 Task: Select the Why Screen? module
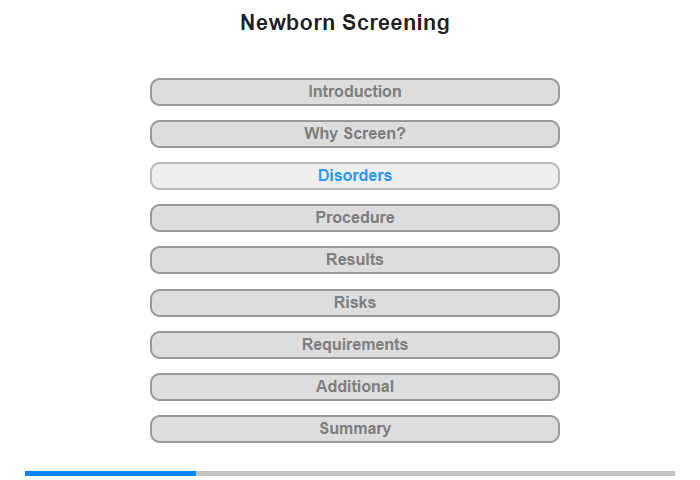pyautogui.click(x=355, y=134)
